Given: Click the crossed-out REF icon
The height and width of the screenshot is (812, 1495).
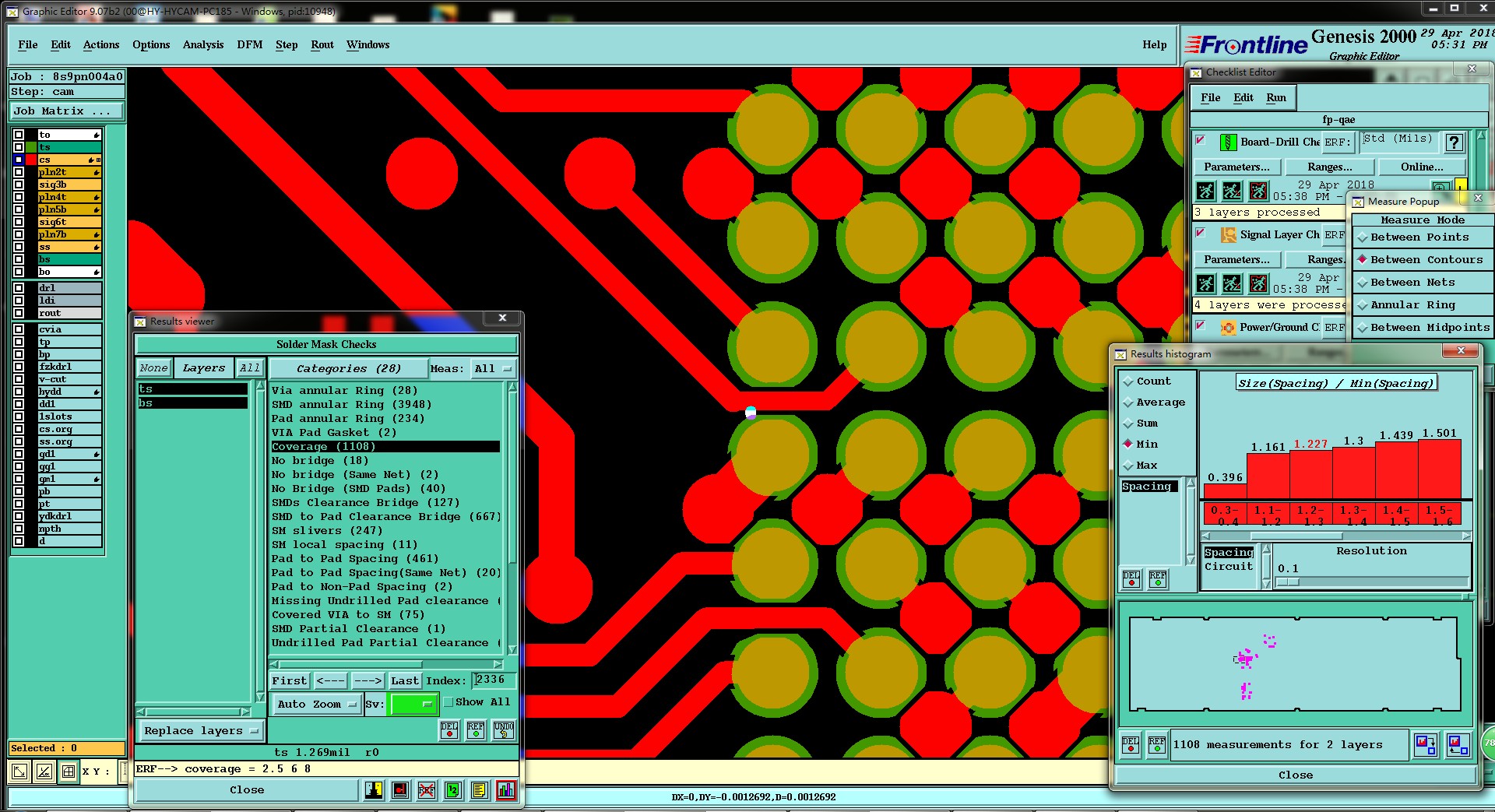Looking at the screenshot, I should [427, 790].
